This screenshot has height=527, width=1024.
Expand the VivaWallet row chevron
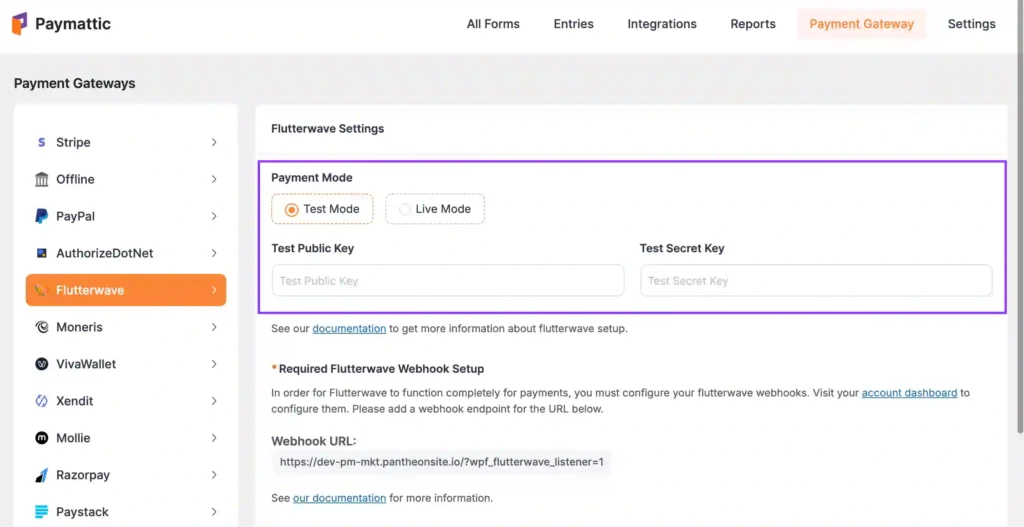coord(214,364)
